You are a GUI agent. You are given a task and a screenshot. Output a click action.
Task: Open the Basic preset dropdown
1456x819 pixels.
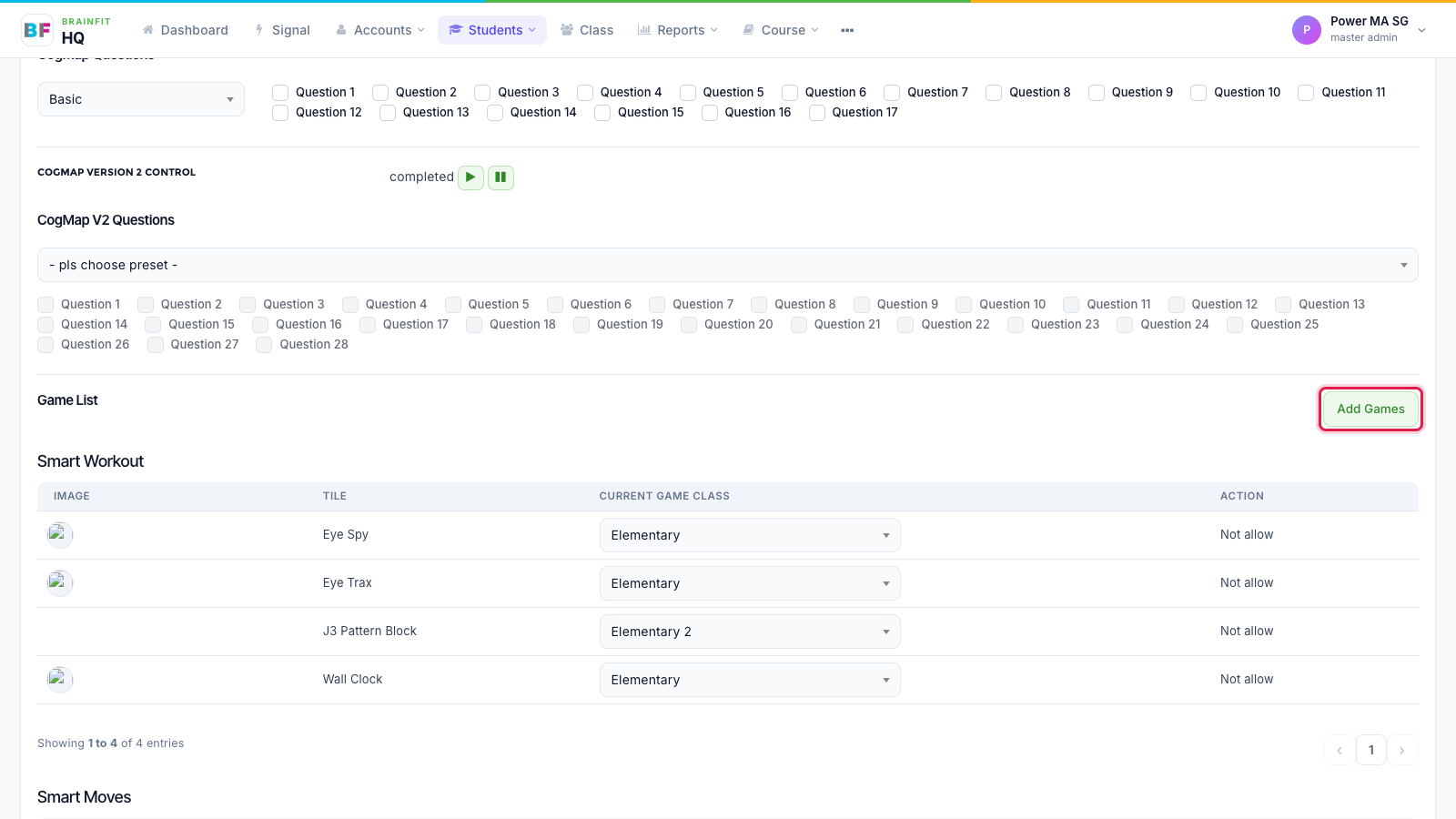[141, 99]
